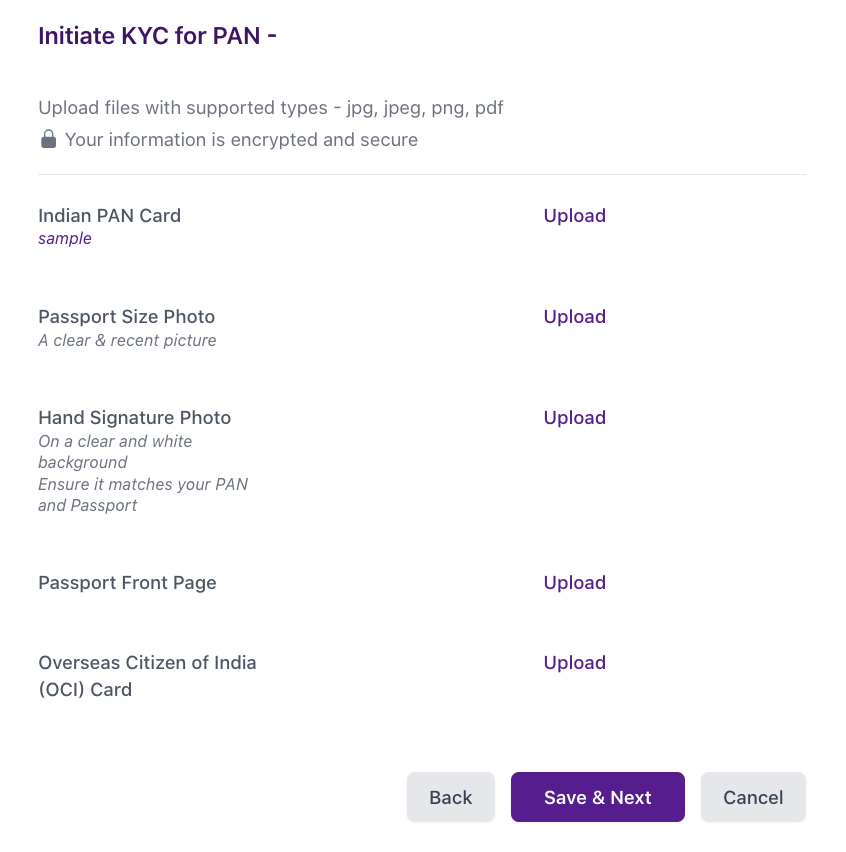The width and height of the screenshot is (846, 852).
Task: Click the Passport Front Page label
Action: [x=127, y=583]
